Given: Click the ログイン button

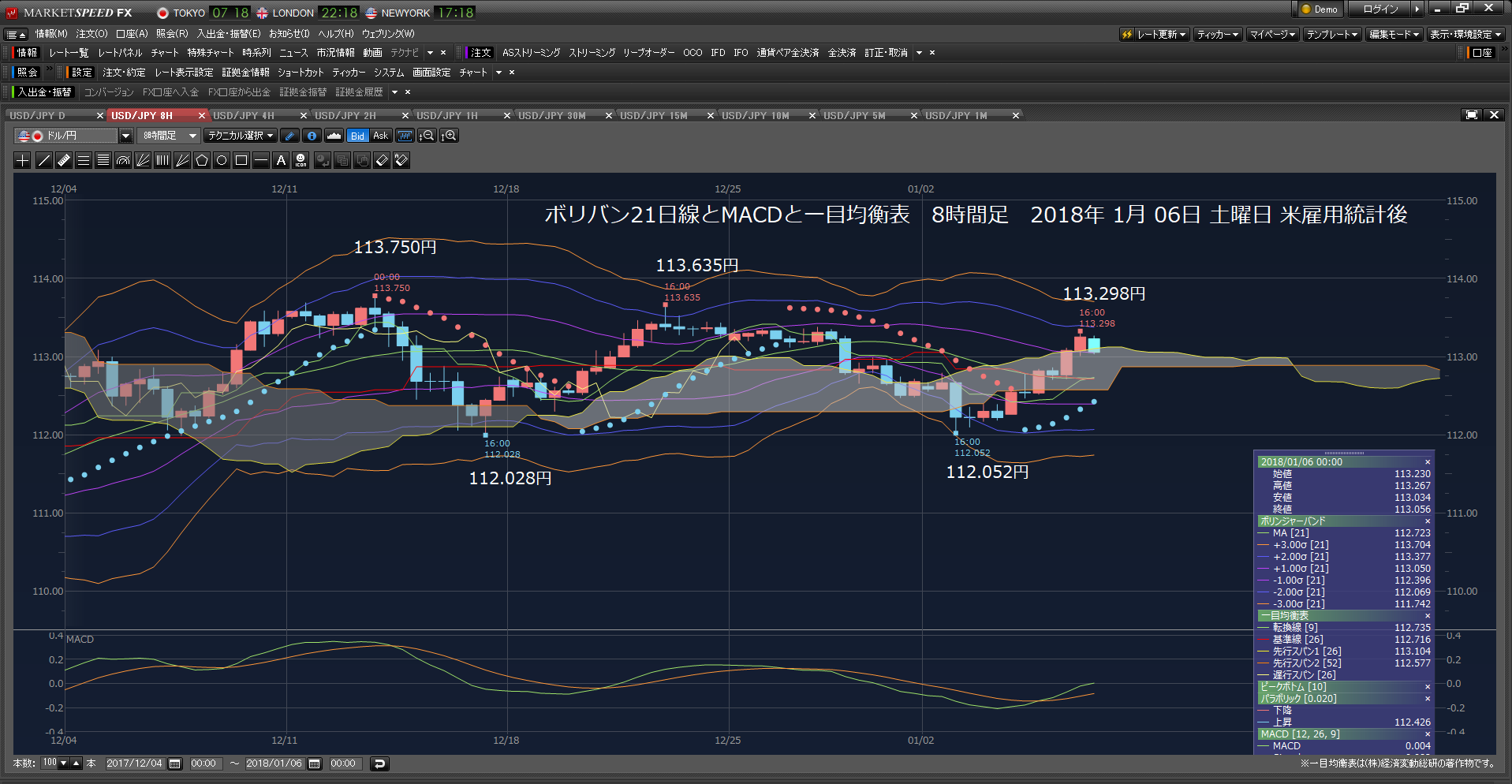Looking at the screenshot, I should coord(1380,9).
